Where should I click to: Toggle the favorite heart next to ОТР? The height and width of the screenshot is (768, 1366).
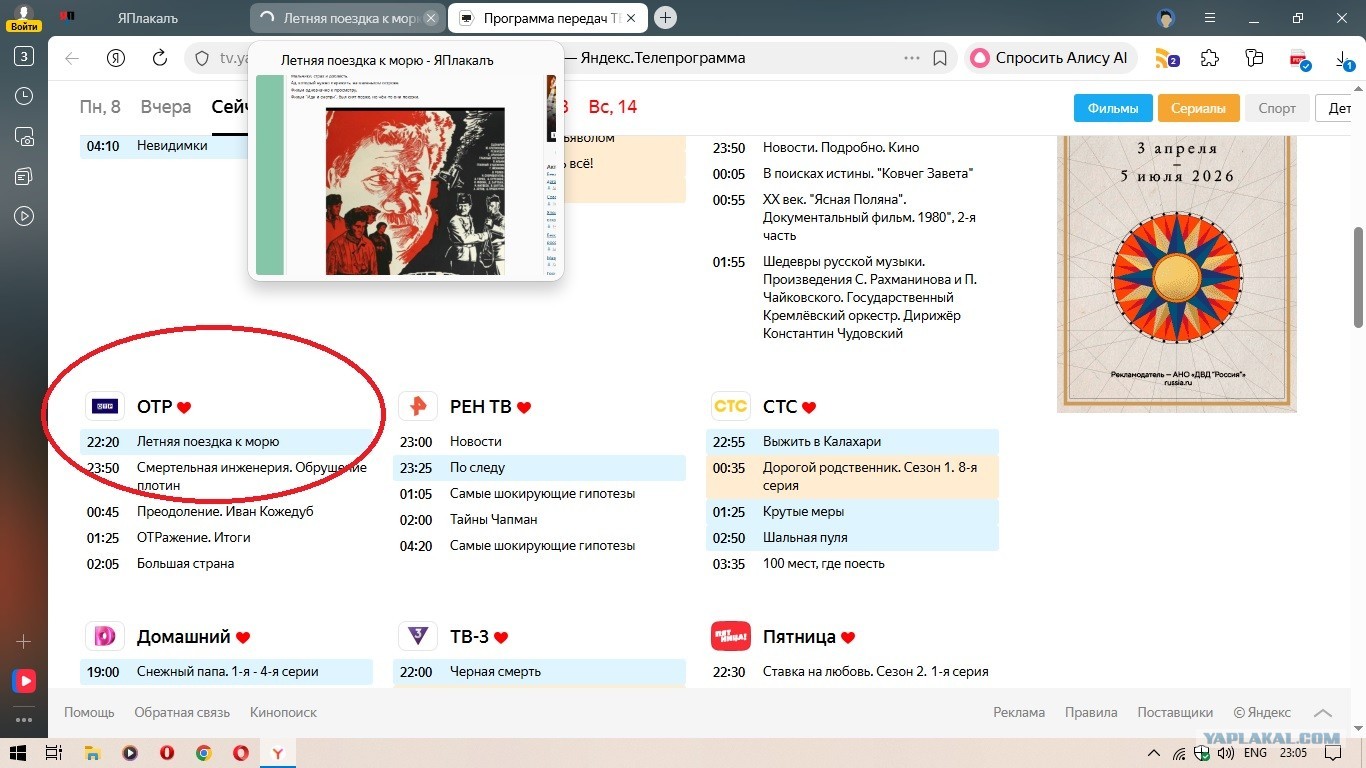pos(184,408)
